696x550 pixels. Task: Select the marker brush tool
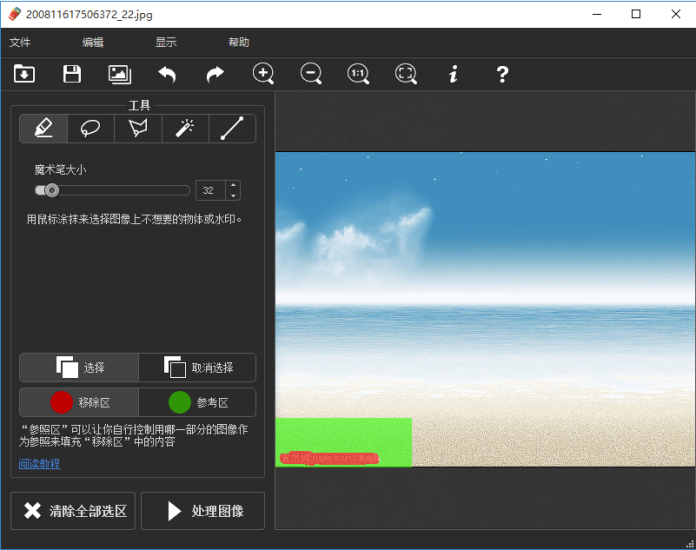(x=43, y=129)
